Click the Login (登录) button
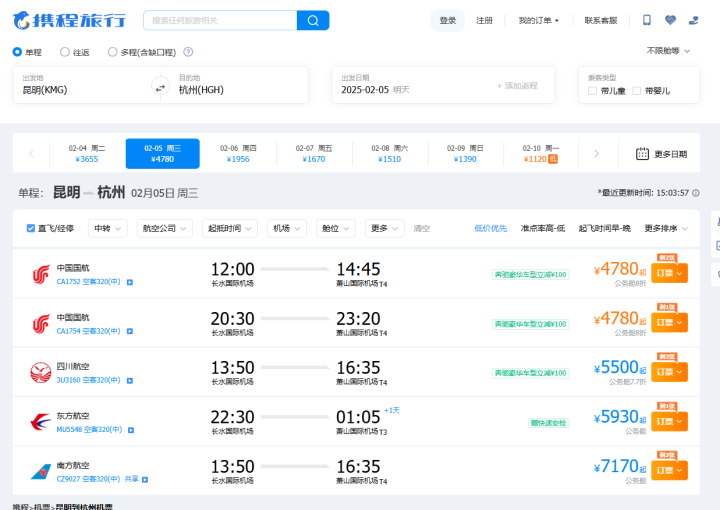Image resolution: width=720 pixels, height=510 pixels. (x=448, y=20)
